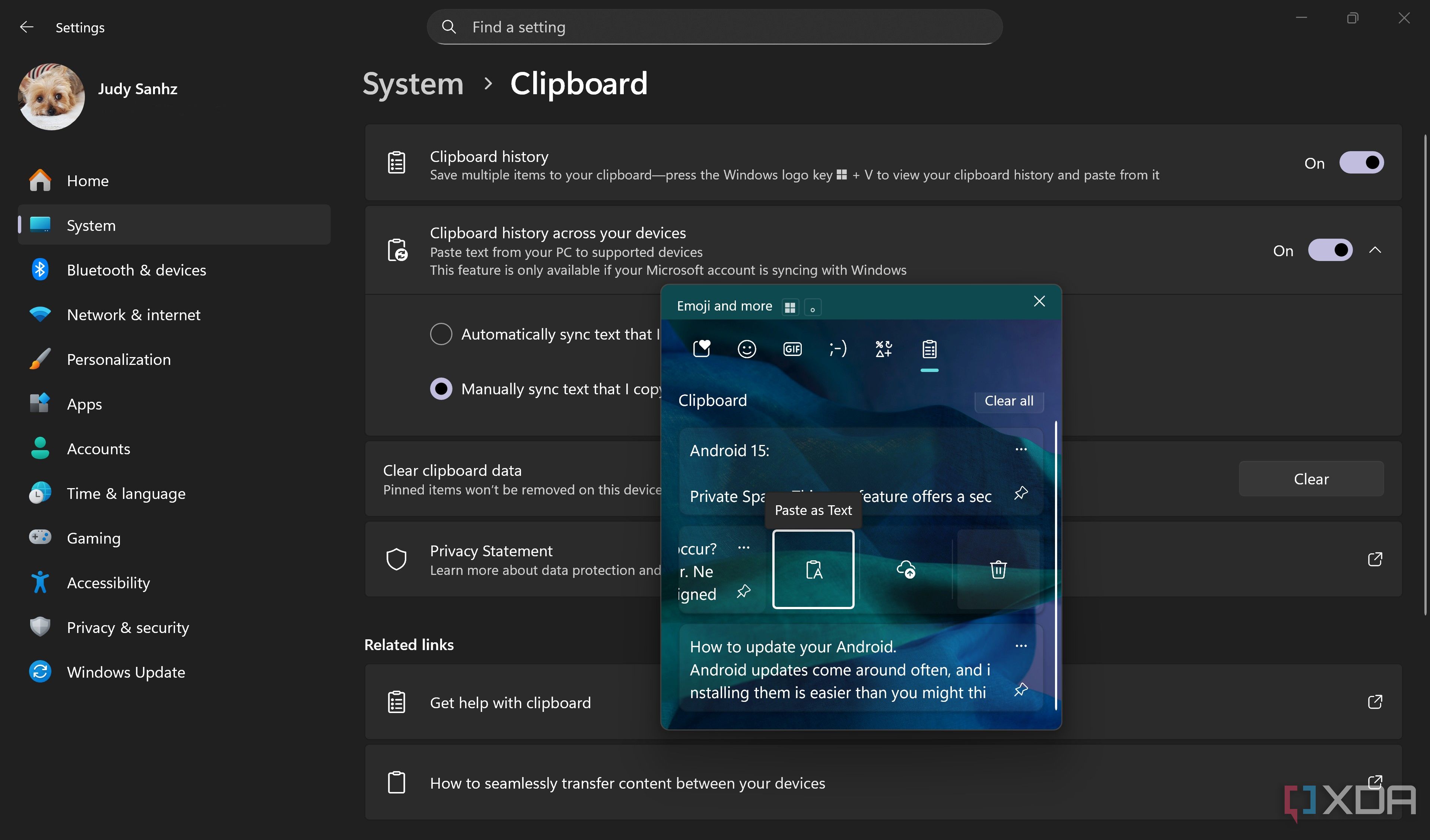Image resolution: width=1430 pixels, height=840 pixels.
Task: Open the Kaomoji tab in emoji panel
Action: pos(838,349)
